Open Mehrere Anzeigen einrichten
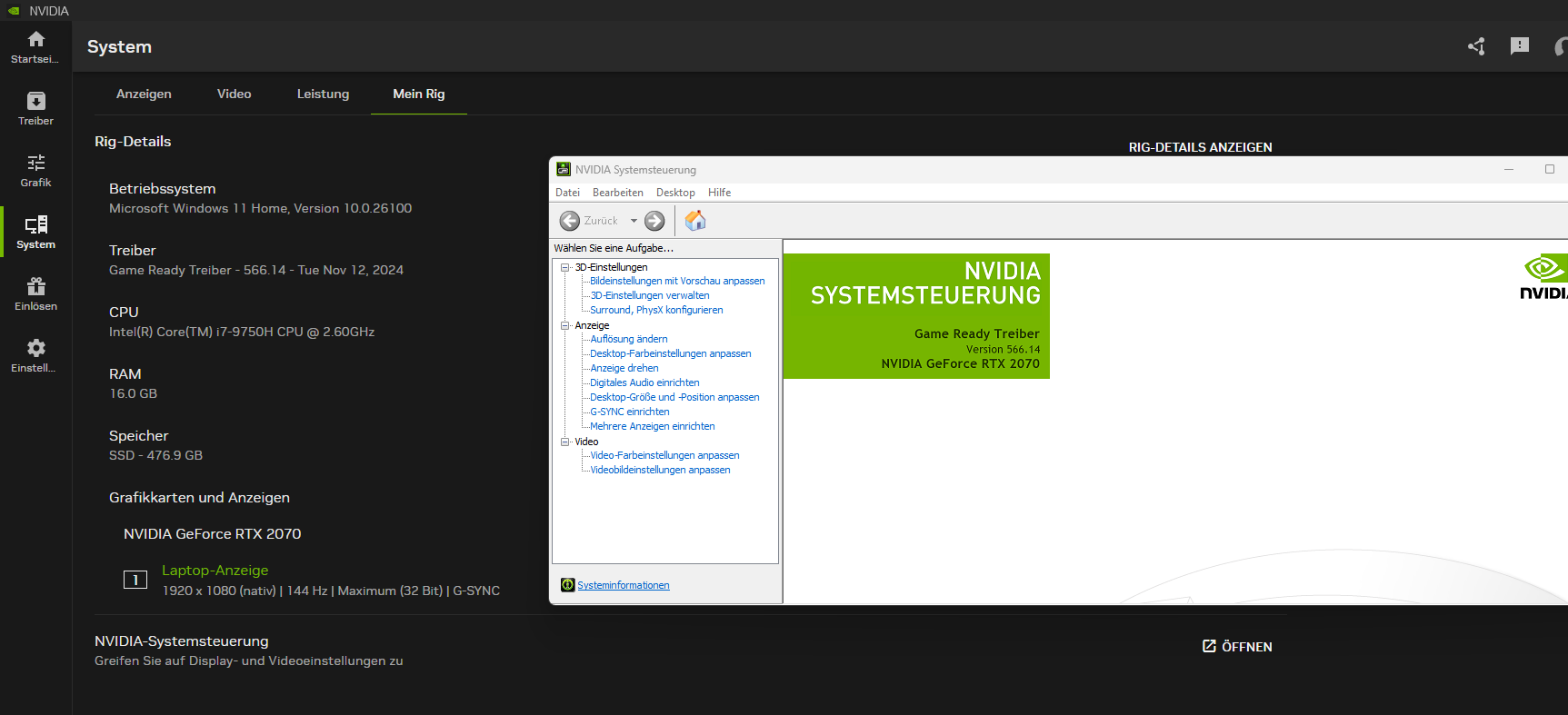Image resolution: width=1568 pixels, height=715 pixels. coord(653,426)
